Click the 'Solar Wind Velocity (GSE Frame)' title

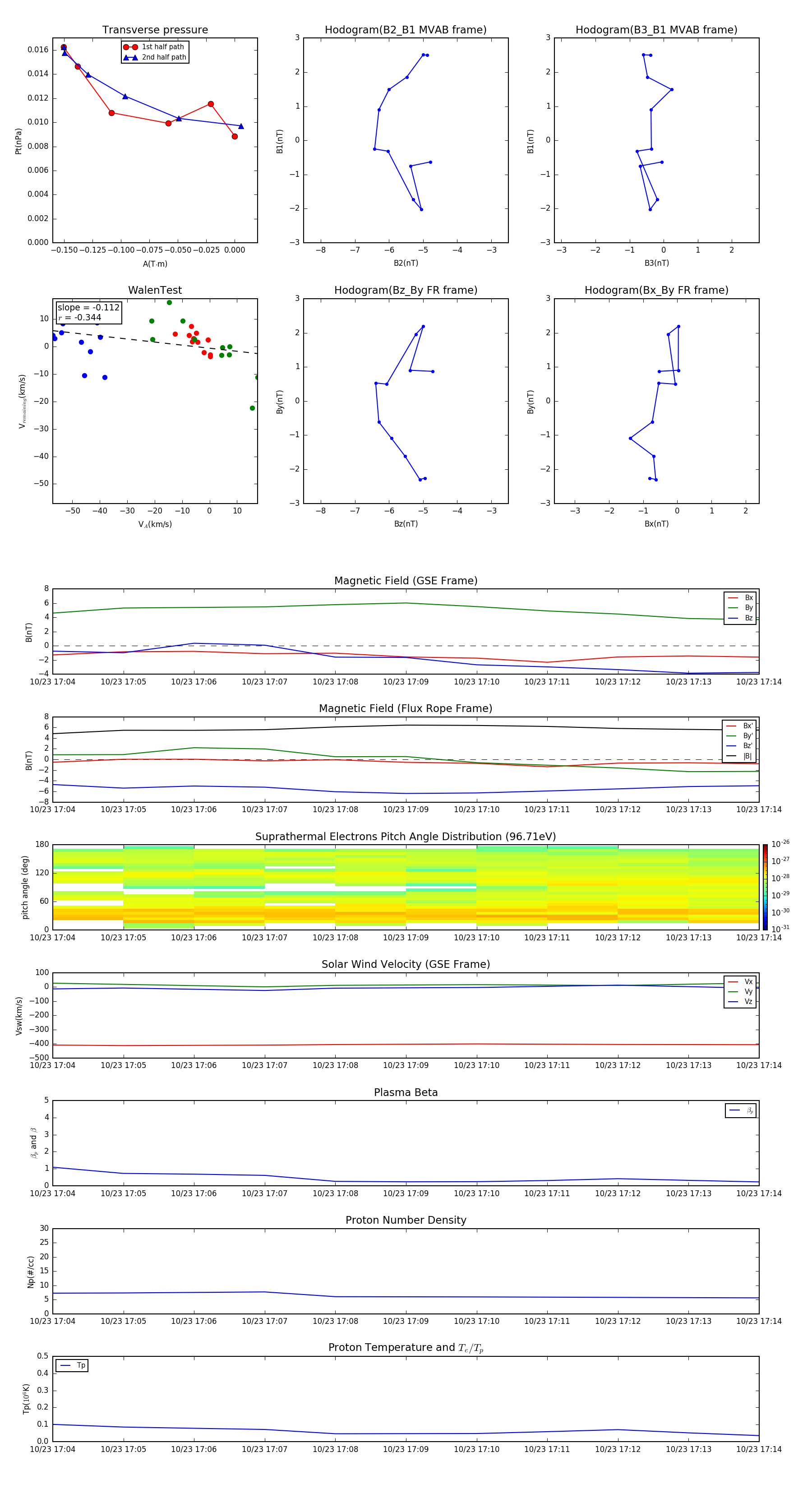coord(406,965)
